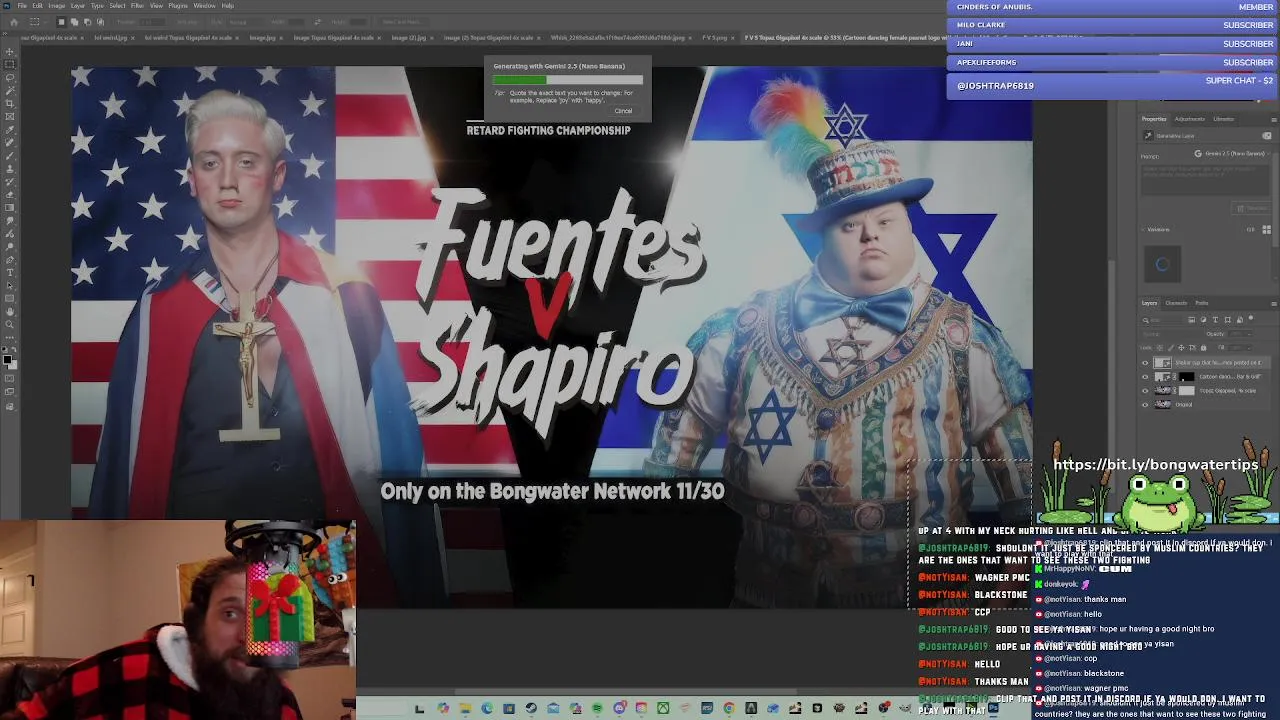This screenshot has height=720, width=1280.
Task: Choose Add to Selection mode icon
Action: [74, 22]
